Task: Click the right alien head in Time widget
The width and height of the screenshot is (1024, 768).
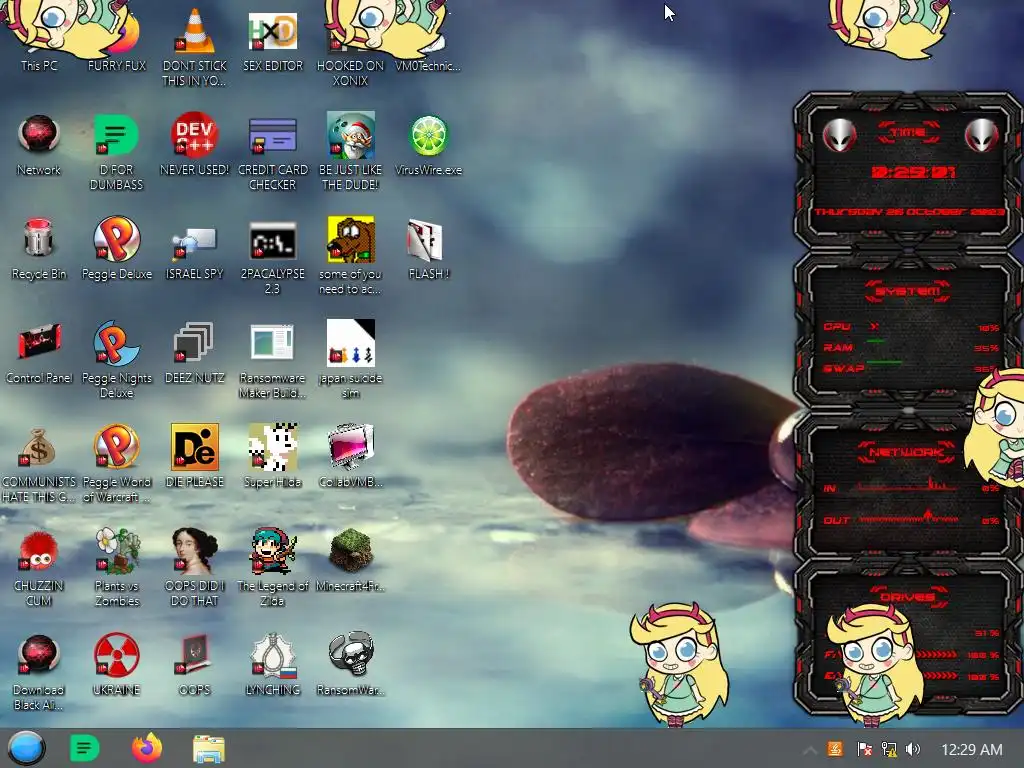Action: (982, 136)
